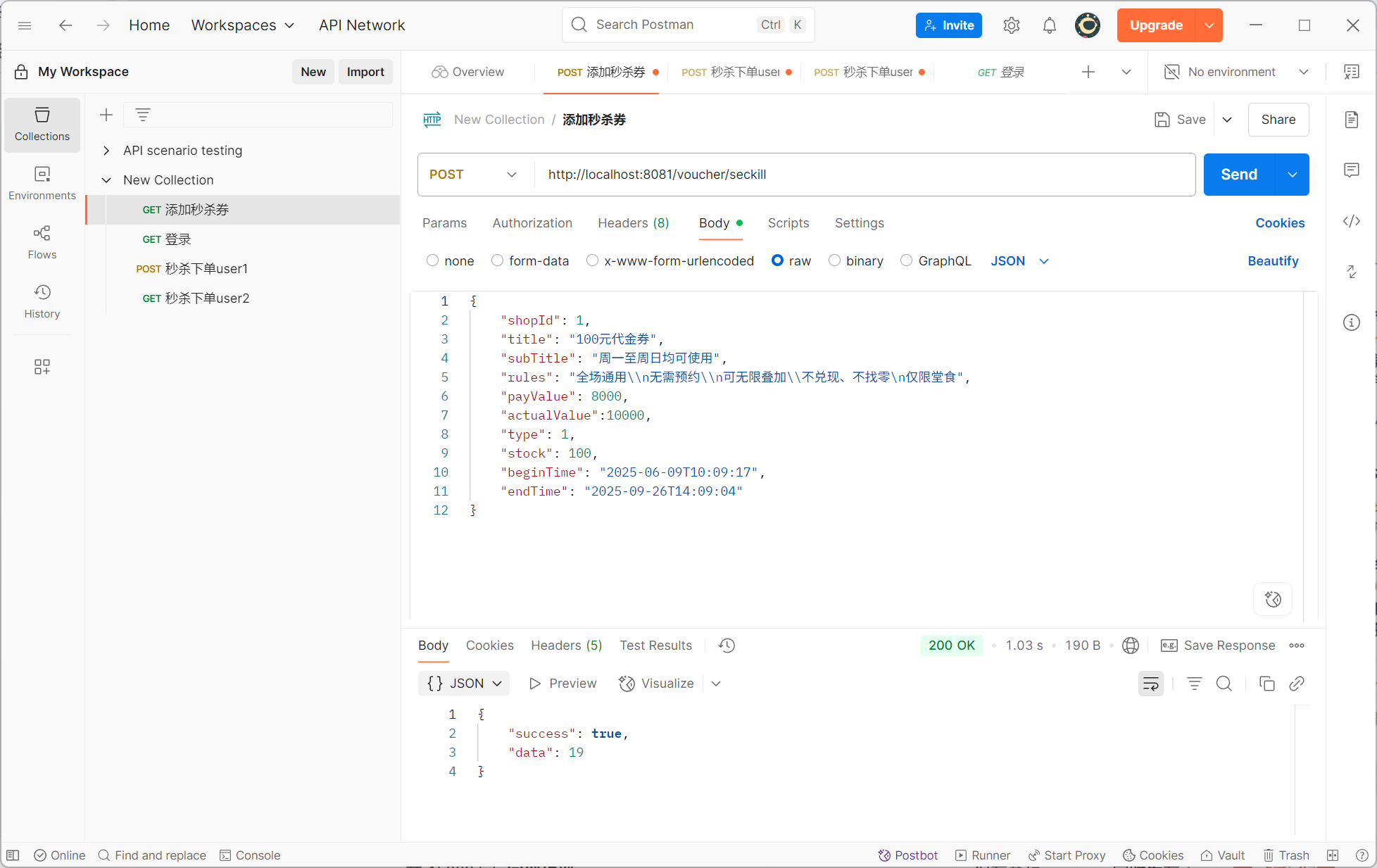Image resolution: width=1377 pixels, height=868 pixels.
Task: Expand the API scenario testing collection
Action: coord(106,151)
